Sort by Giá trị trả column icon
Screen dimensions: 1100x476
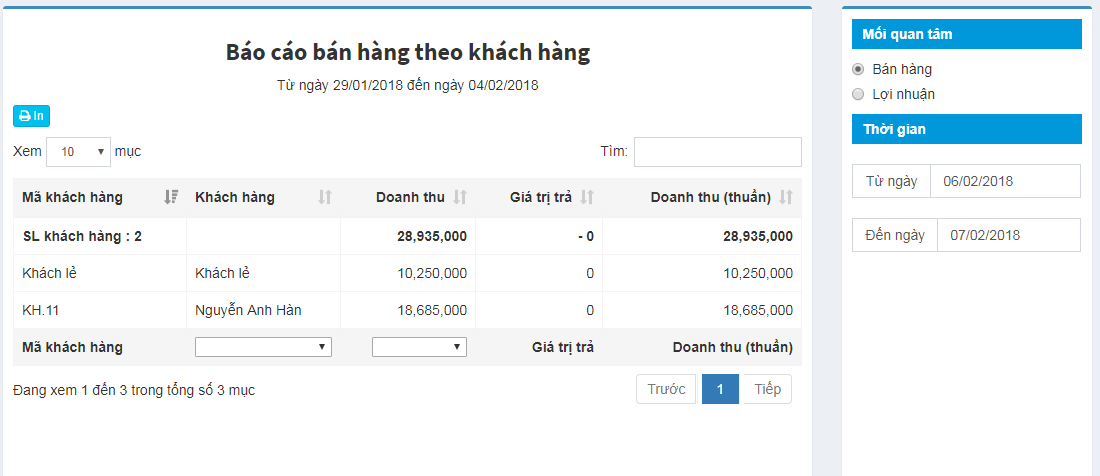(586, 198)
